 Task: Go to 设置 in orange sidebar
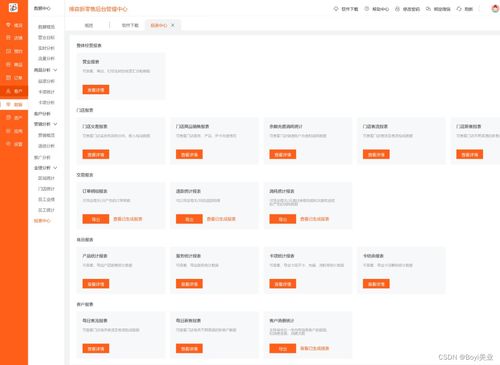[14, 144]
